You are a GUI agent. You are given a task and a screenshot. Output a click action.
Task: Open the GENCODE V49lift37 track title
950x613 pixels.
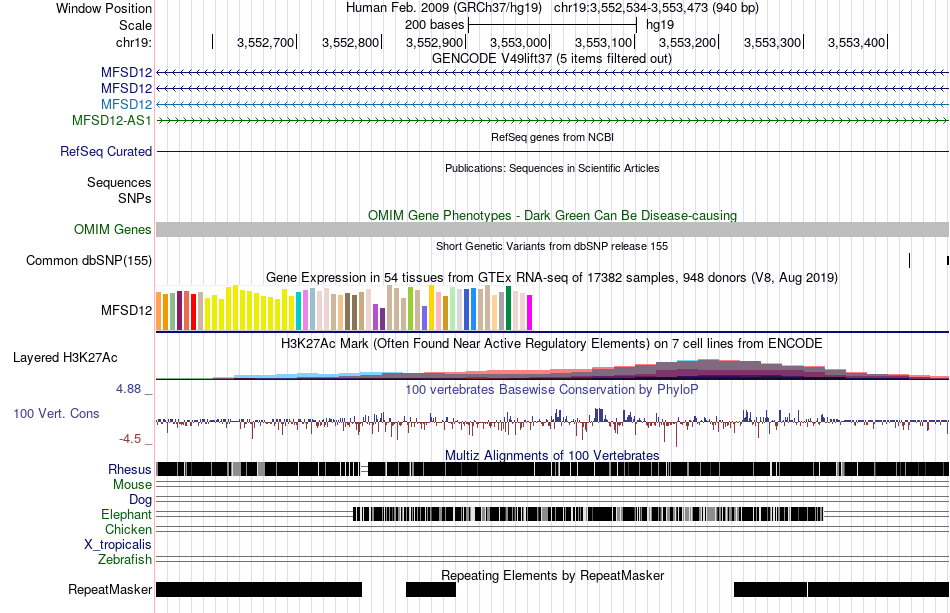click(551, 59)
